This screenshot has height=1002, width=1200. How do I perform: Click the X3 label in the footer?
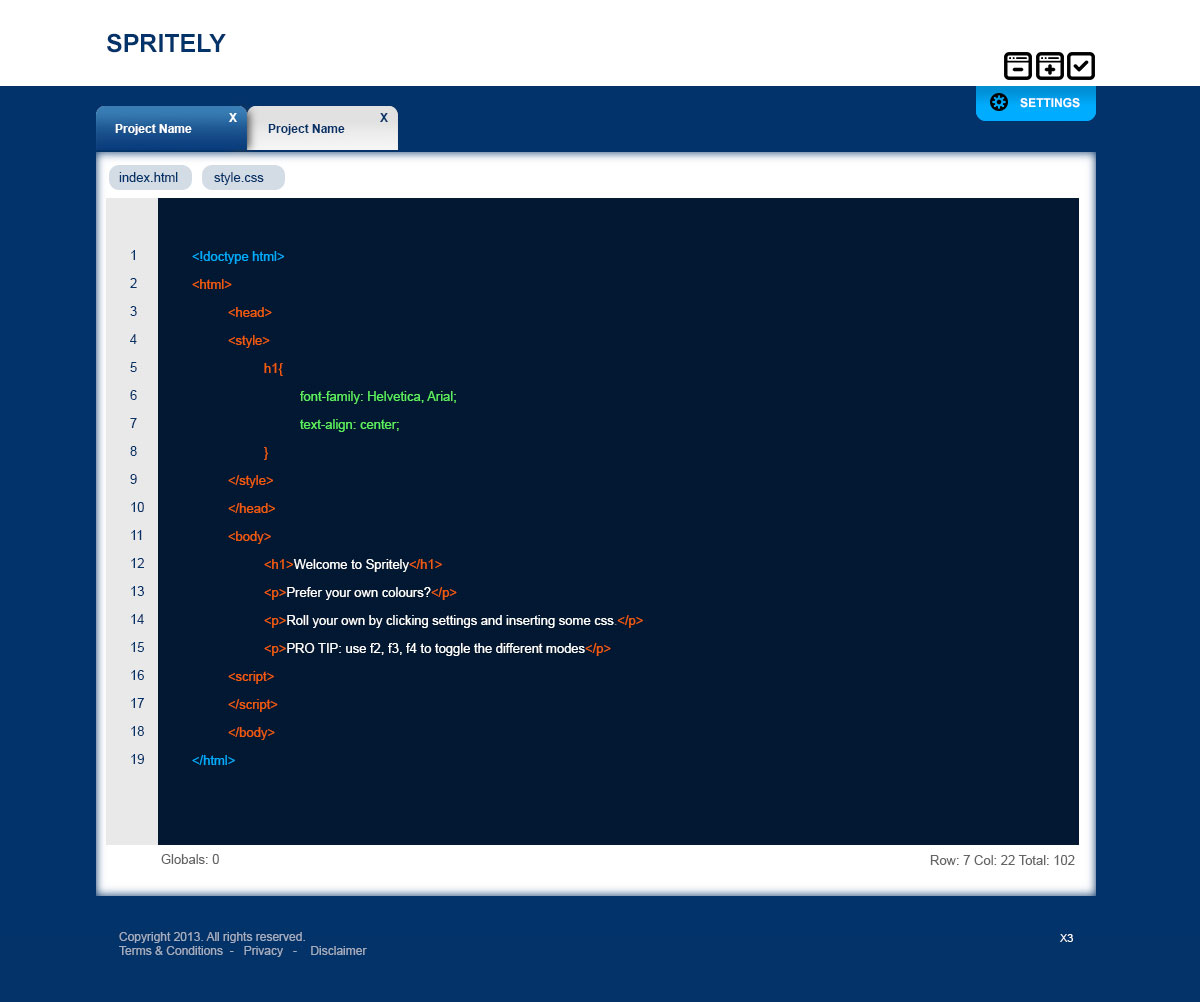pyautogui.click(x=1067, y=938)
